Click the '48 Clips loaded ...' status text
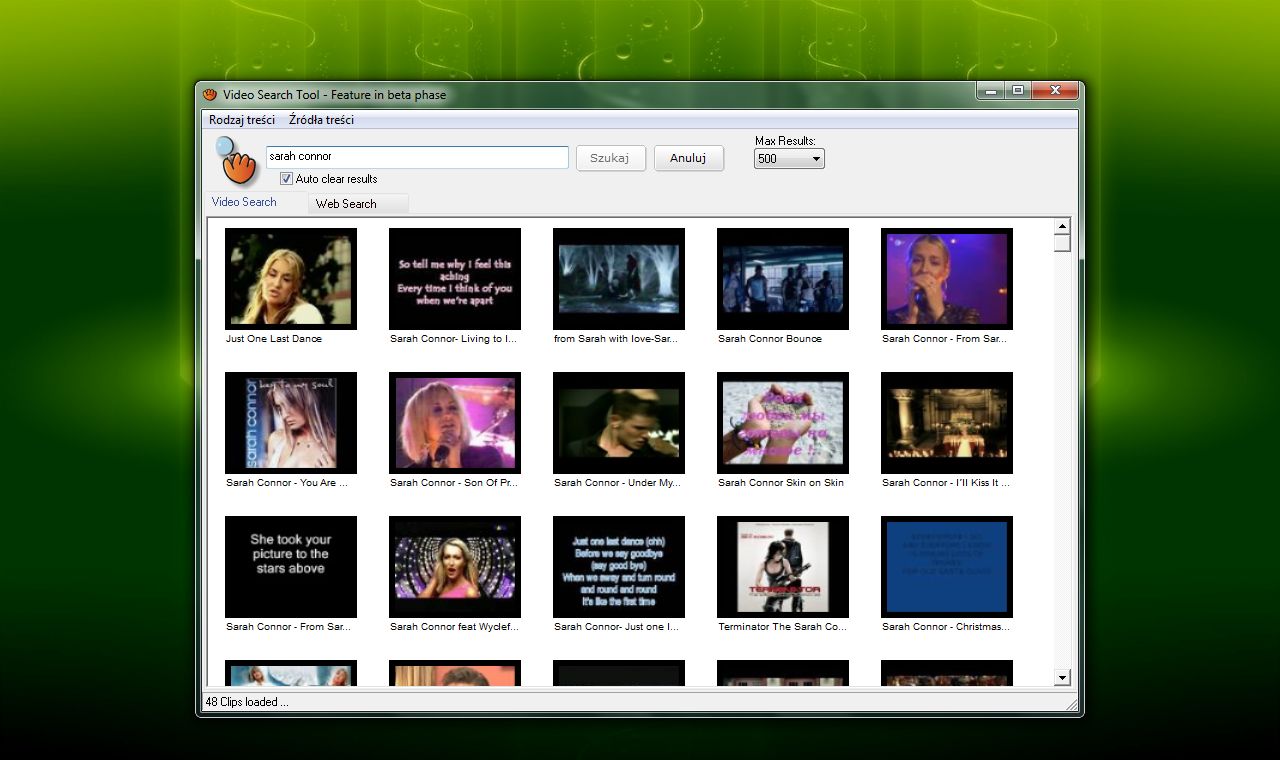Screen dimensions: 1280x760 tap(247, 702)
